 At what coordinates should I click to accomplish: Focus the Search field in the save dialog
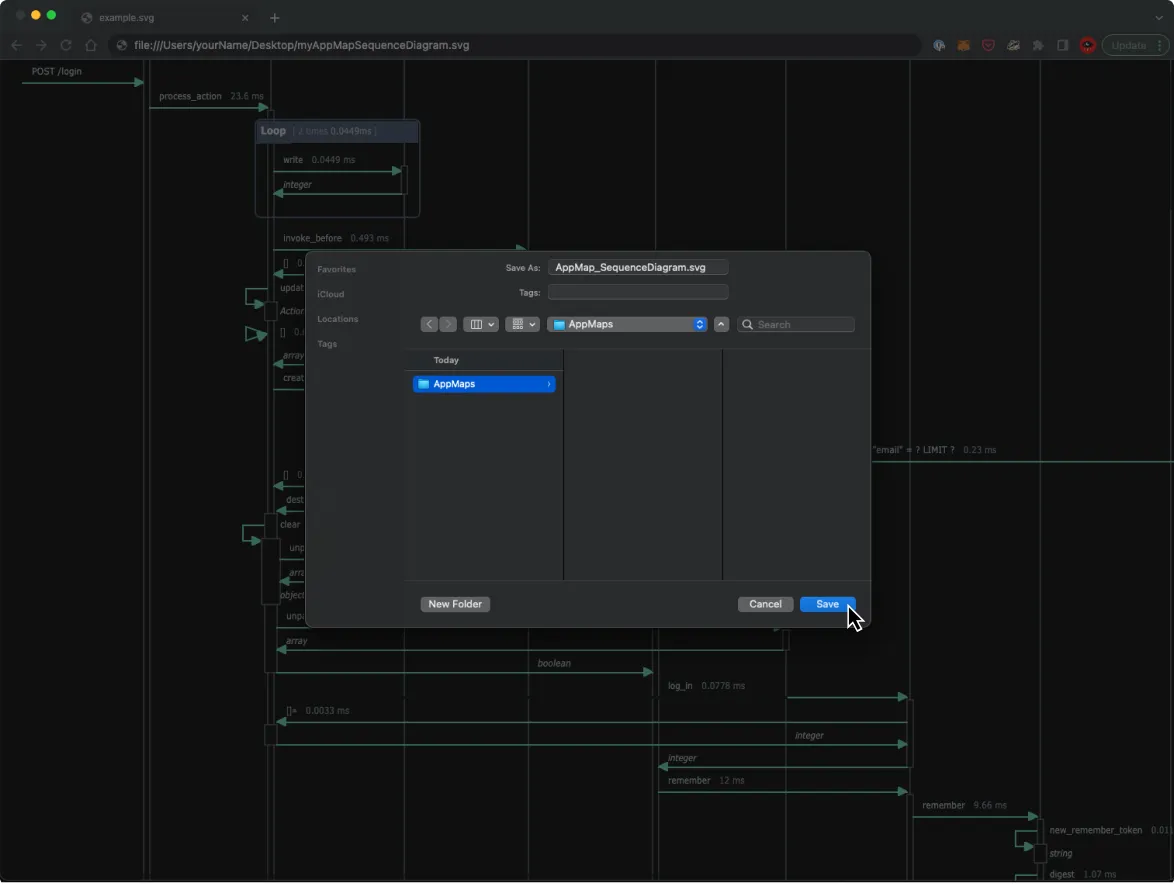(796, 324)
